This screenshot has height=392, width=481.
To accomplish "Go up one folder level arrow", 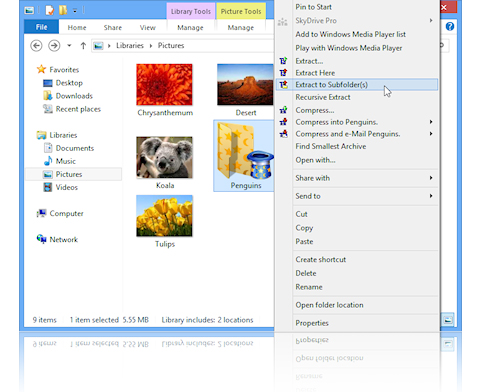I will [x=83, y=46].
